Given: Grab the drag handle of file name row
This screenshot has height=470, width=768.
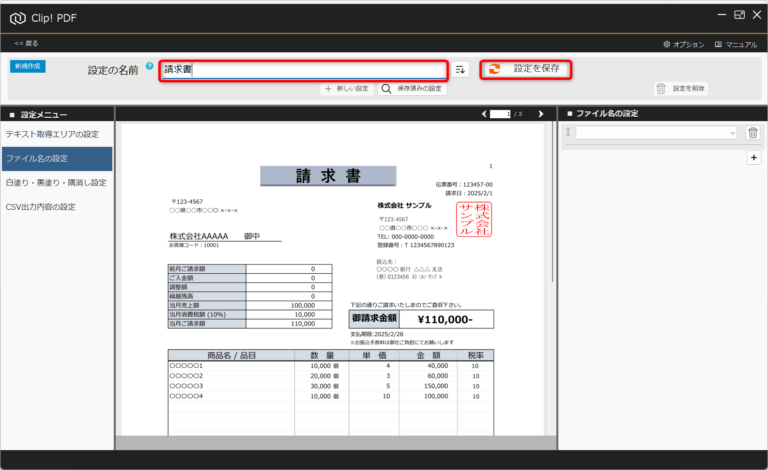Looking at the screenshot, I should pos(568,133).
